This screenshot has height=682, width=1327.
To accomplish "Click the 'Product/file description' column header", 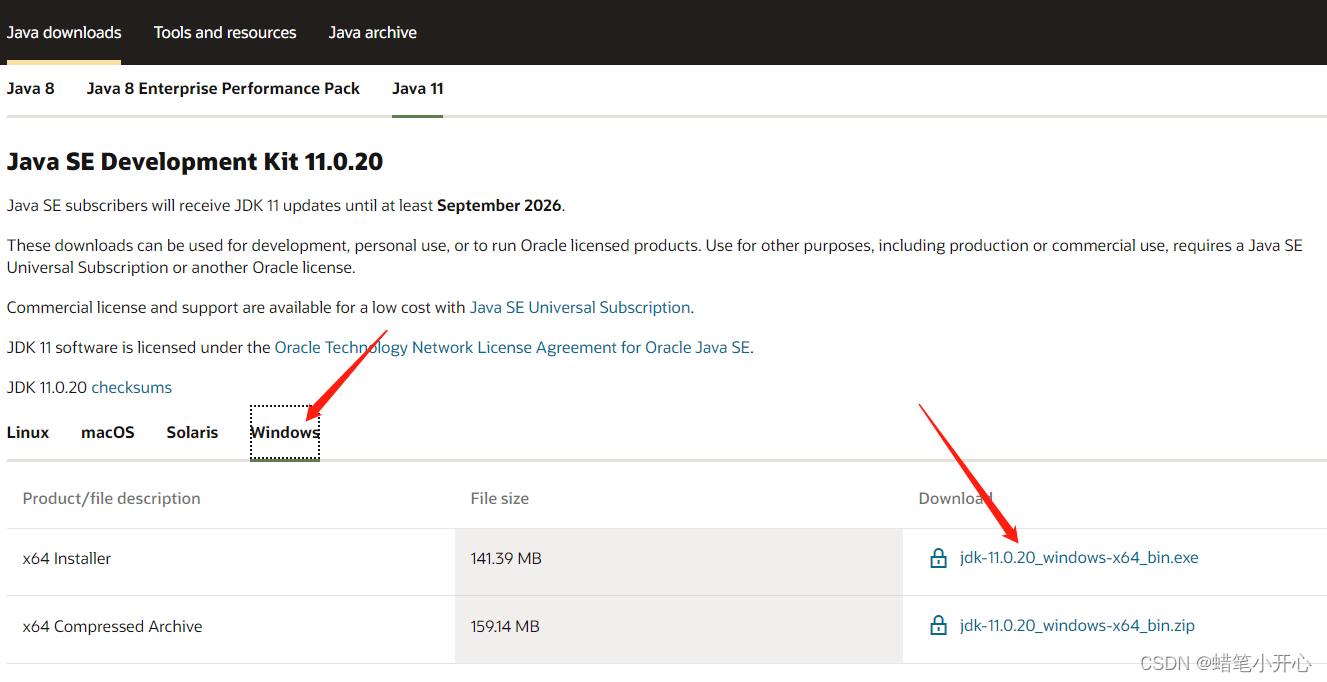I will click(112, 498).
